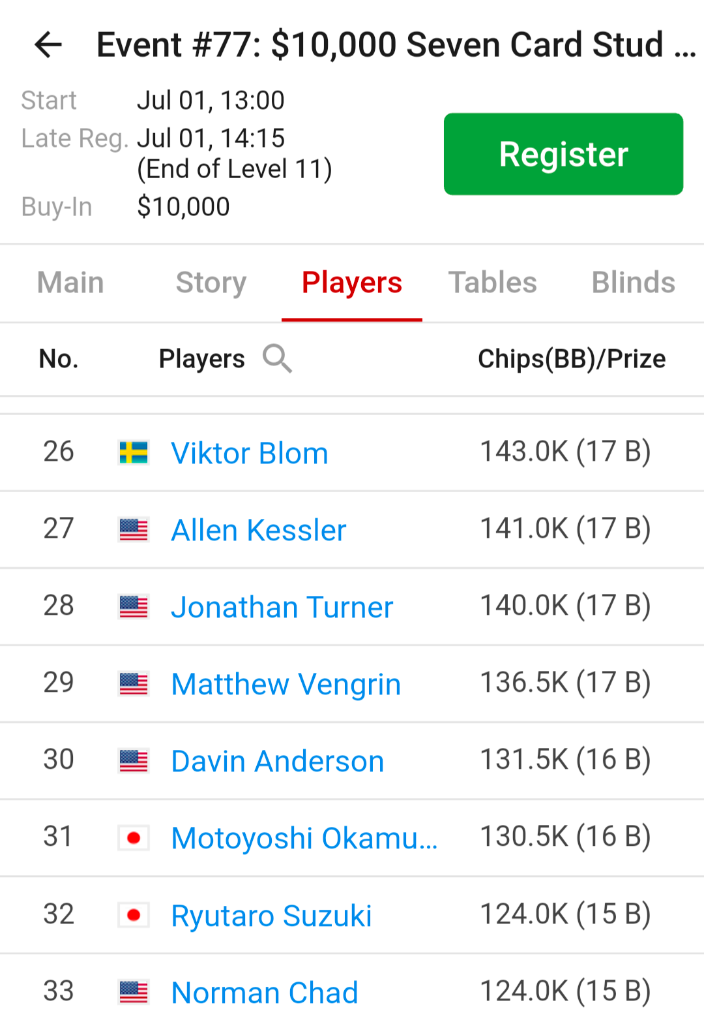Tap the Chips(BB)/Prize column header

(571, 359)
